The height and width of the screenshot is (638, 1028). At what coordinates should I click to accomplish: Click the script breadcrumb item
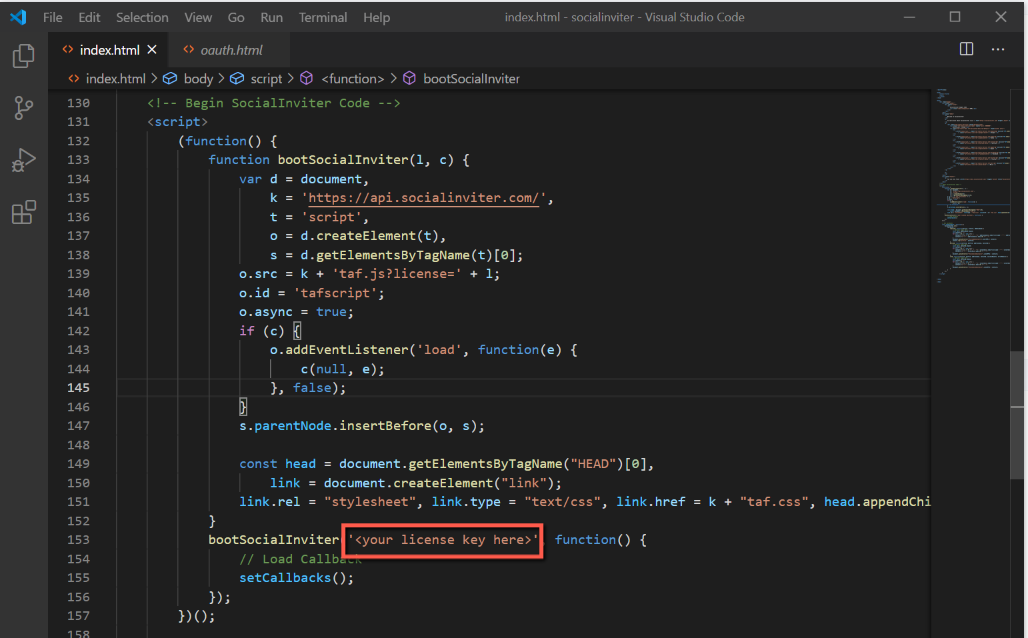(x=266, y=79)
